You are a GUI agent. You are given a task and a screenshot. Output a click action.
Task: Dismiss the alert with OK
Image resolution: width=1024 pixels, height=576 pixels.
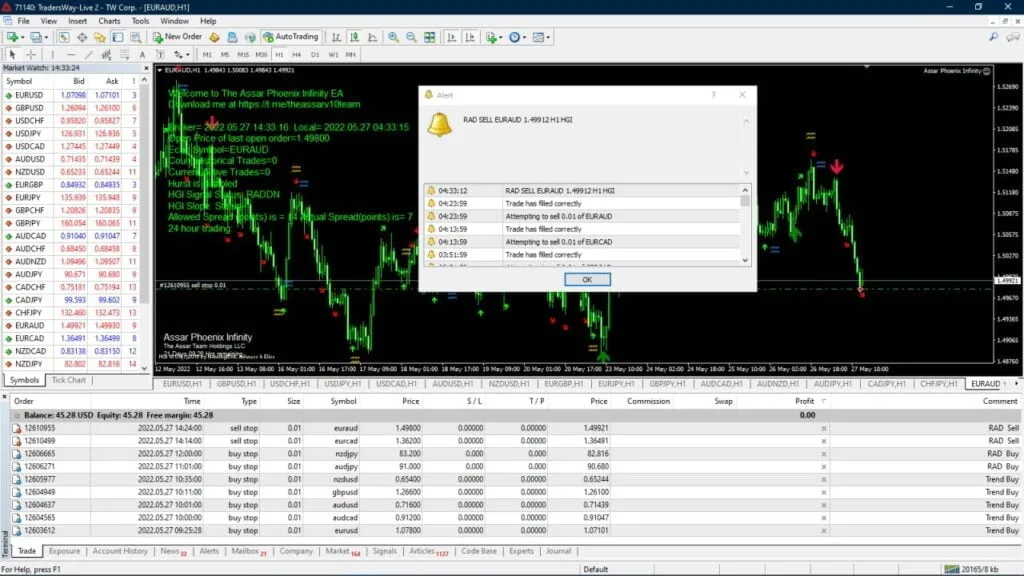587,279
